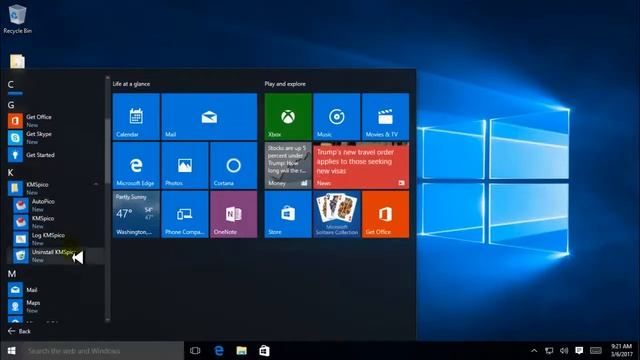Open the Cortana tile
640x360 pixels.
[x=233, y=165]
